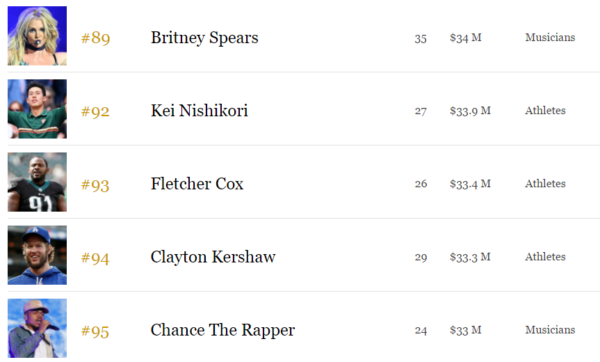Click rank number #95
Screen dimensions: 600x362
[x=95, y=331]
